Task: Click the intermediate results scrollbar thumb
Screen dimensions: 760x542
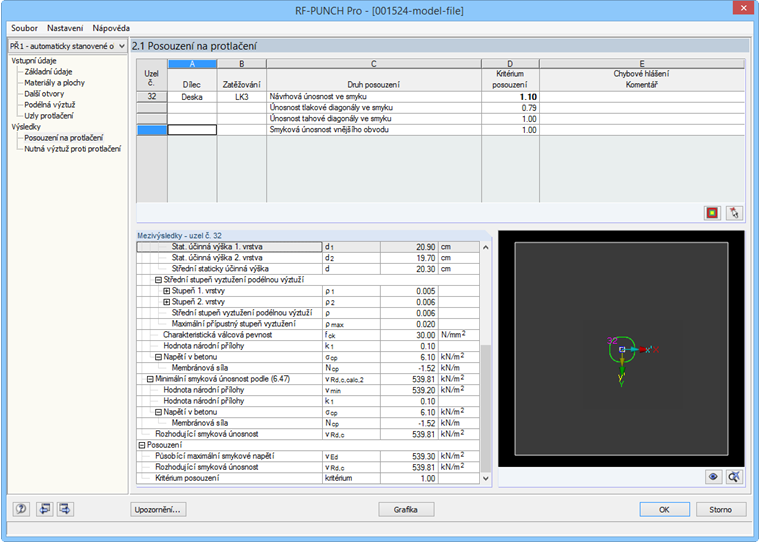Action: [x=486, y=408]
